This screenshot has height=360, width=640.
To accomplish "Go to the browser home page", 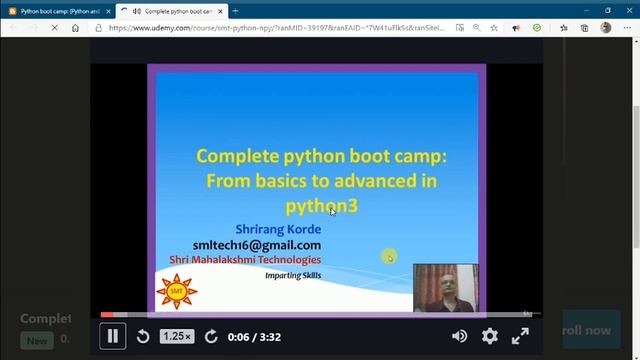I will [75, 28].
